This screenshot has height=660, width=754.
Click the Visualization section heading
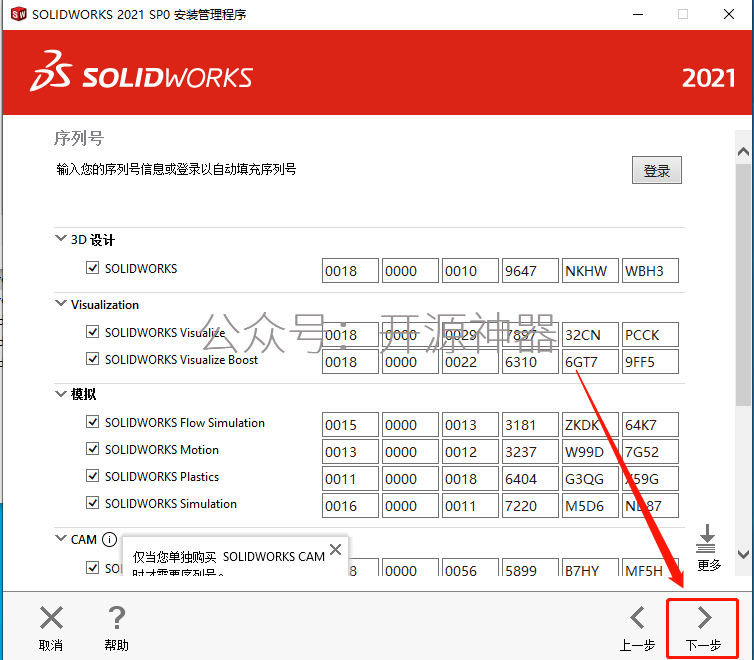point(105,304)
